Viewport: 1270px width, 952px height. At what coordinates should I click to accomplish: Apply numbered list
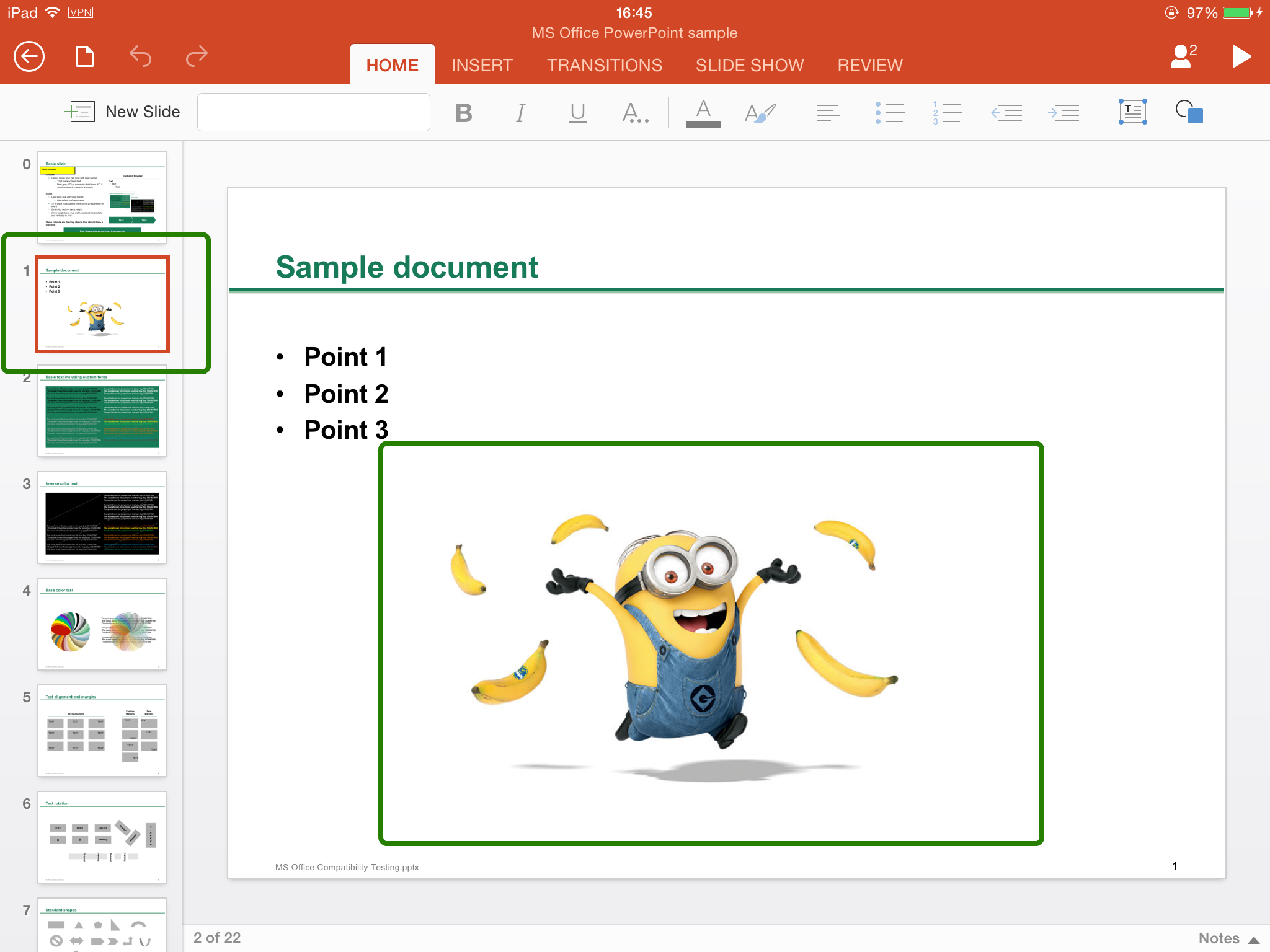tap(947, 113)
